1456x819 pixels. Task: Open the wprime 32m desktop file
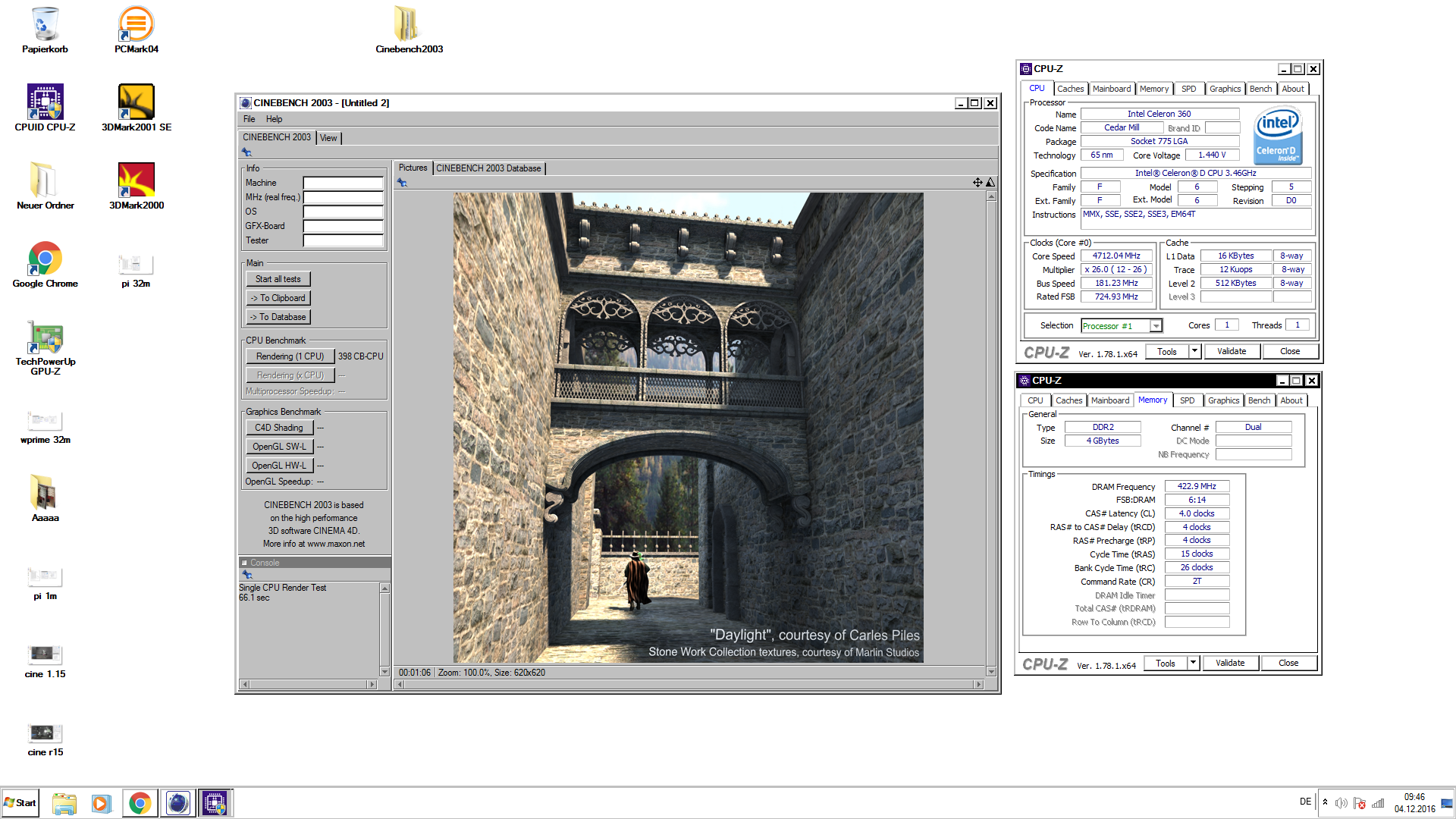[x=45, y=426]
